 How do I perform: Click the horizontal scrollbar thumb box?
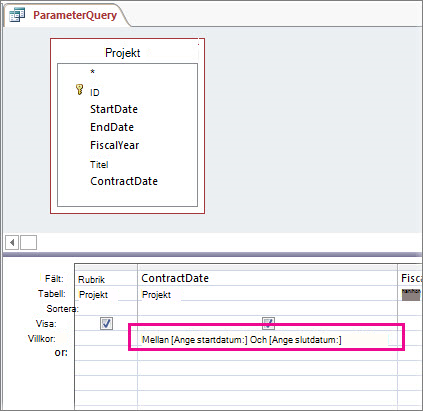[28, 242]
